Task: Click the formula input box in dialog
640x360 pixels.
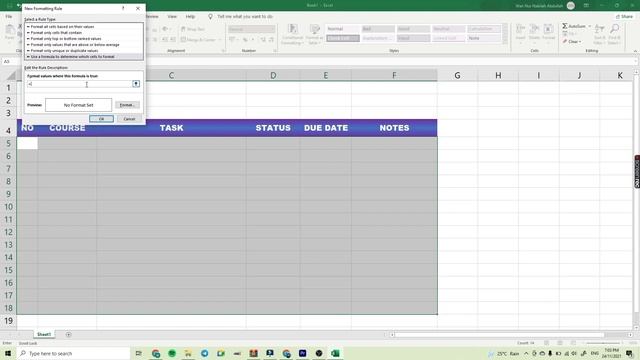Action: click(79, 84)
